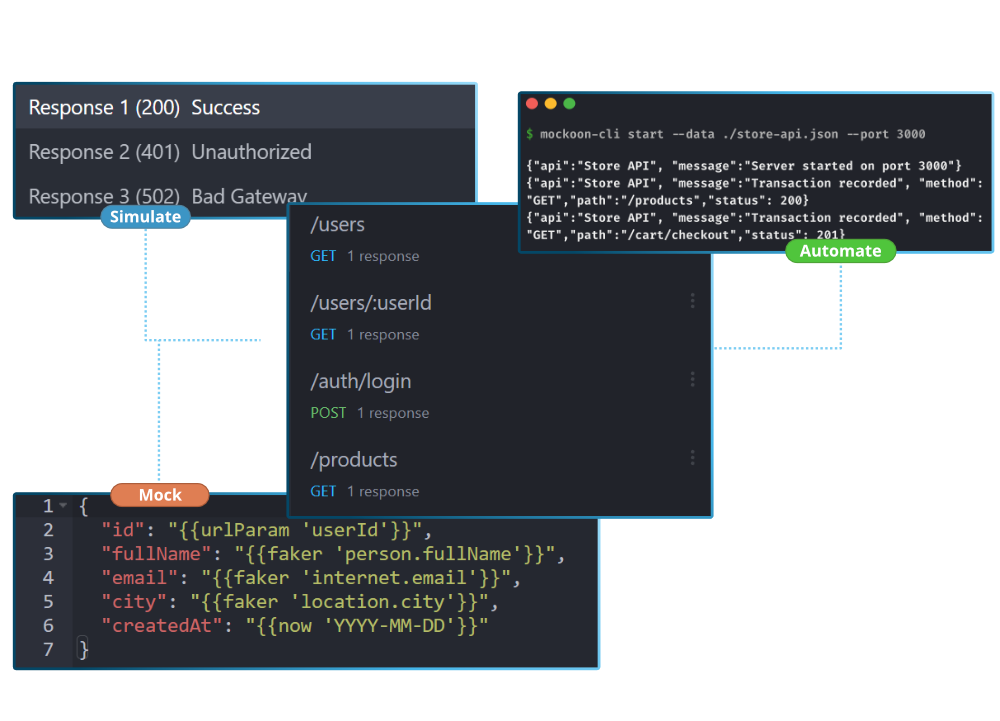Click the closing brace on line 7
The height and width of the screenshot is (721, 1000).
[x=83, y=649]
